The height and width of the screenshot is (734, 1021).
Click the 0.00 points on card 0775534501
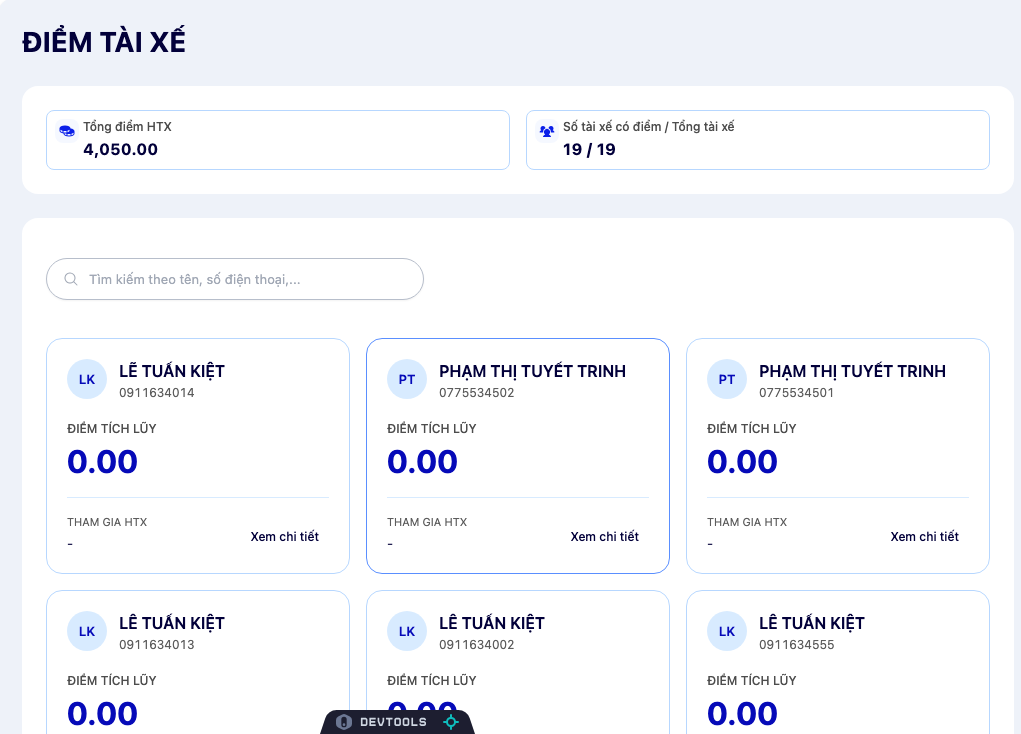pos(742,462)
